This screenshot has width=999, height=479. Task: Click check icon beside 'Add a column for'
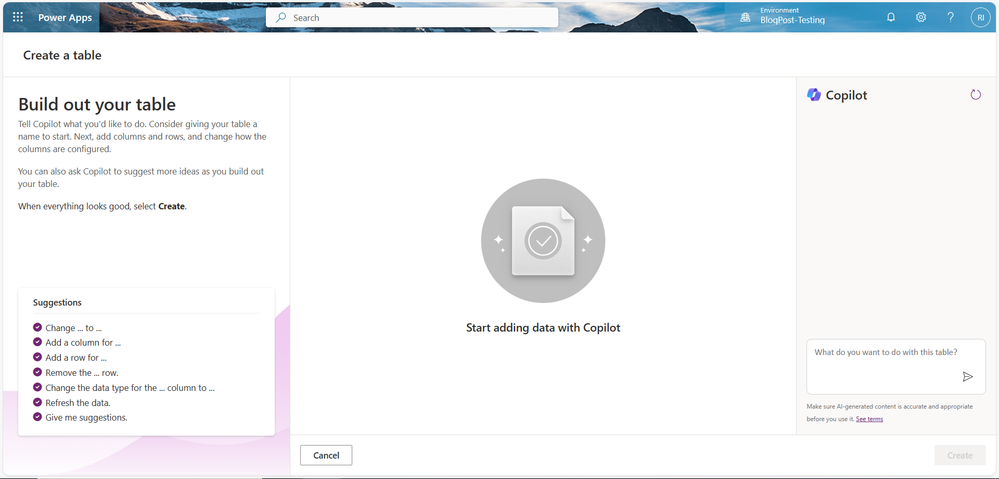coord(38,343)
